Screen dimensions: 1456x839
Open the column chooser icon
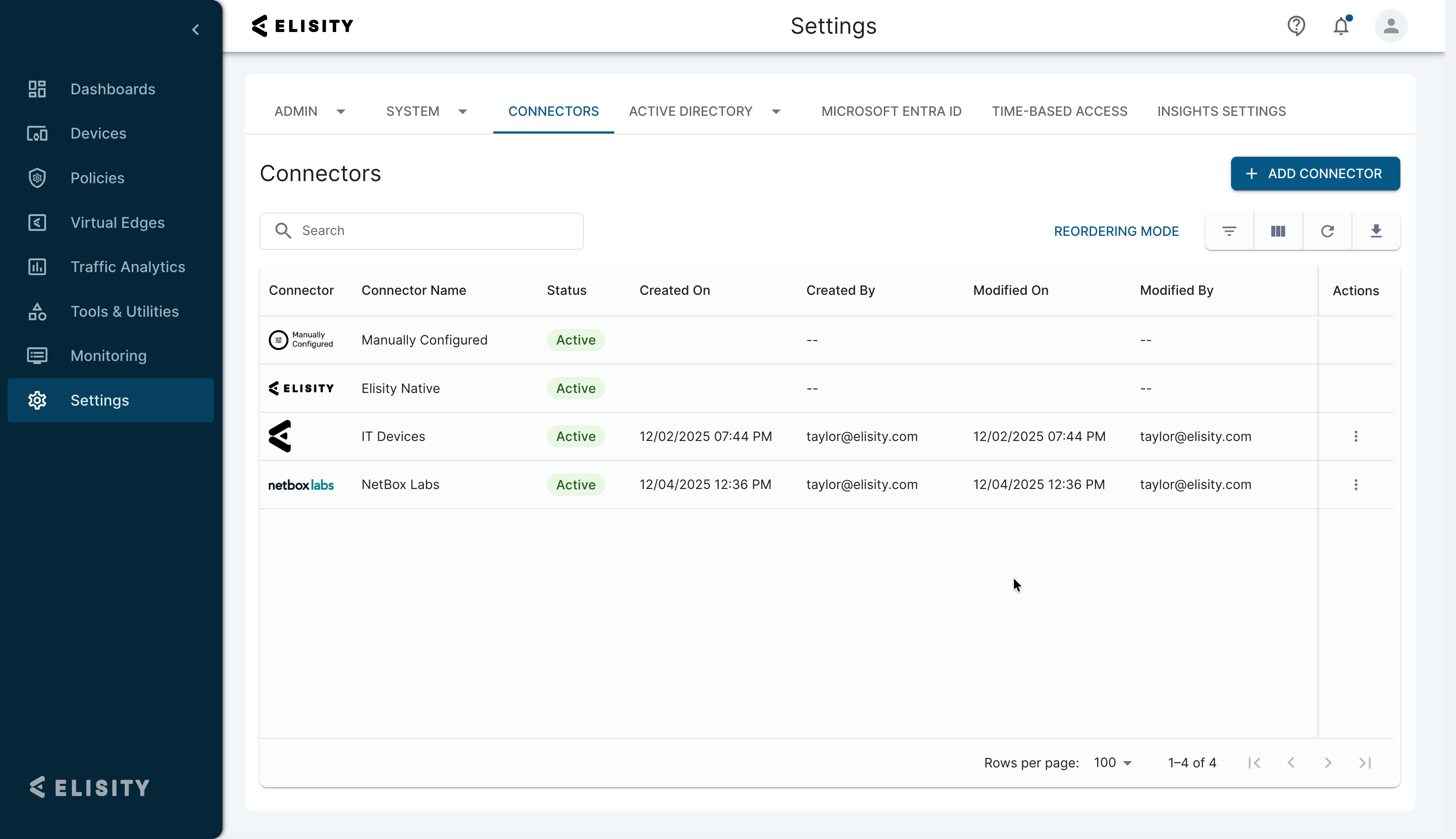[1278, 231]
